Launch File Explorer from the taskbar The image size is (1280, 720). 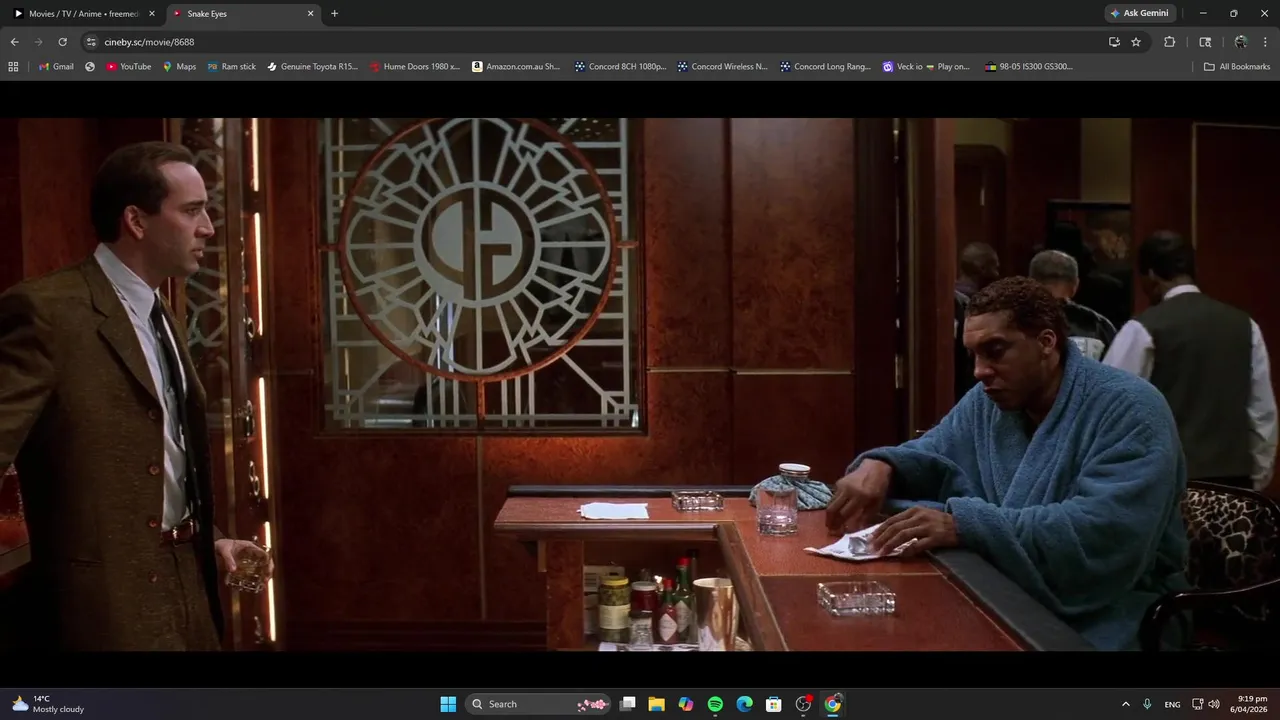[x=656, y=704]
